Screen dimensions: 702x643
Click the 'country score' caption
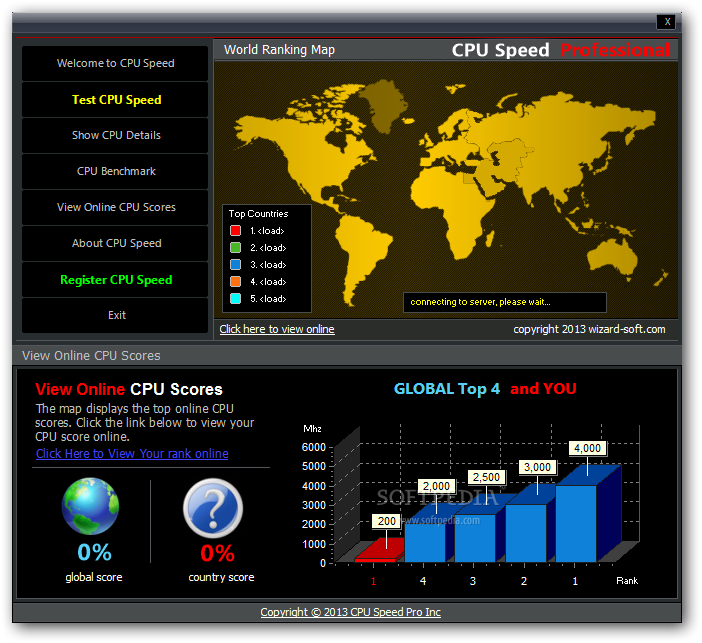pos(221,577)
